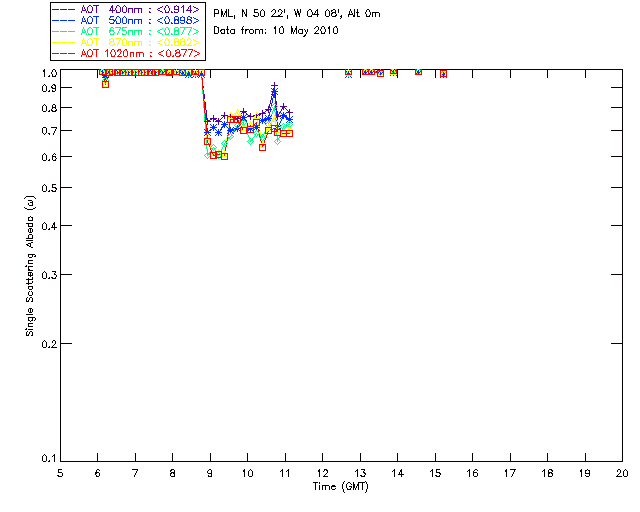Click the 0.1 y-axis tick label
This screenshot has width=640, height=512.
(49, 458)
